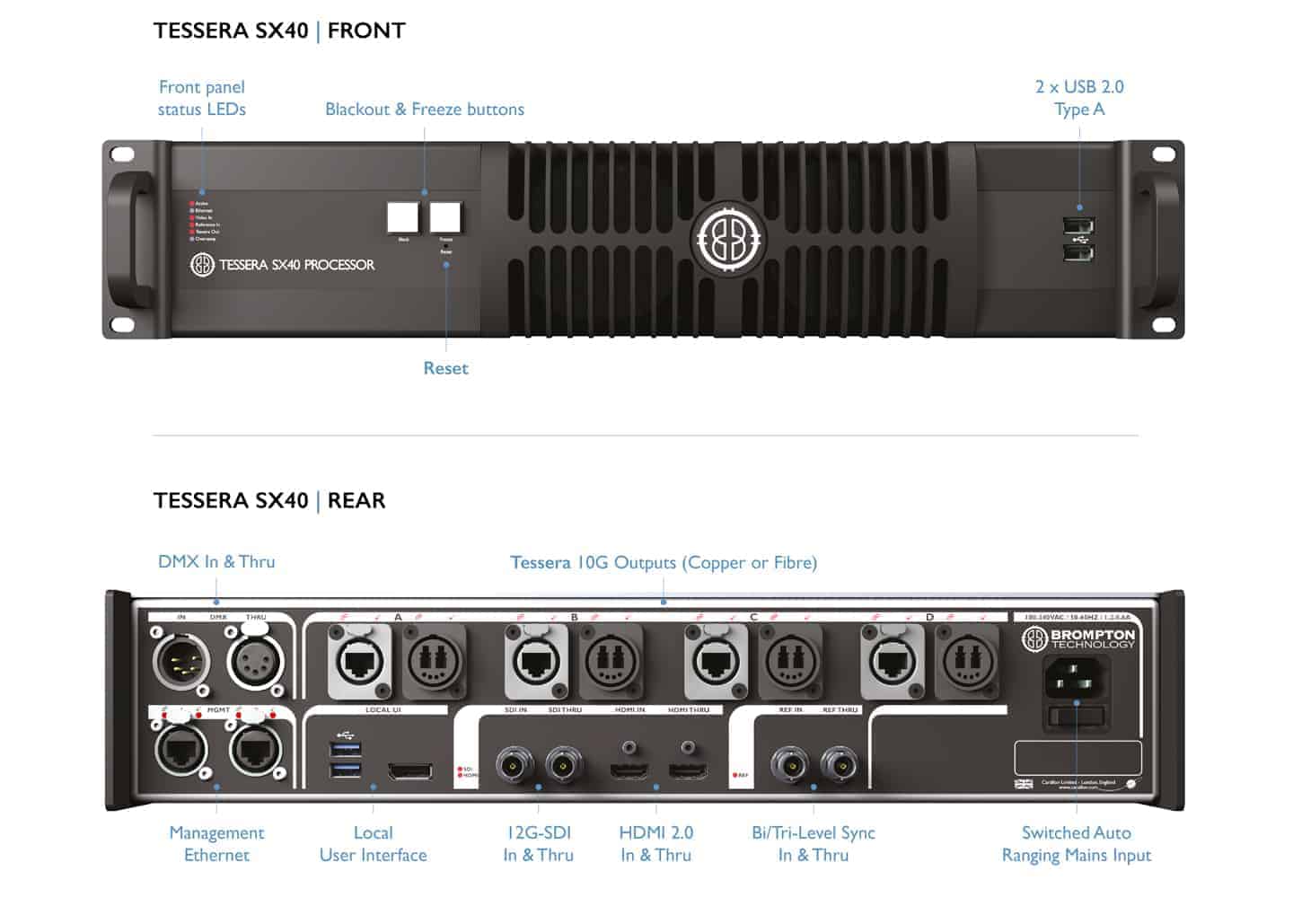Click the "TESSERA SX40 | REAR" heading
1293x924 pixels.
(269, 500)
